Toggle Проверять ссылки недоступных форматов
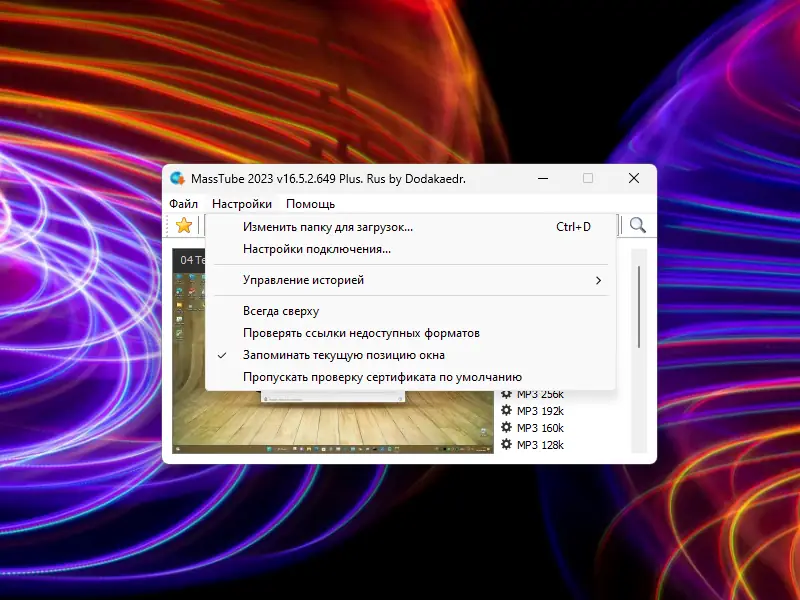Screen dimensions: 800x600 (x=410, y=333)
